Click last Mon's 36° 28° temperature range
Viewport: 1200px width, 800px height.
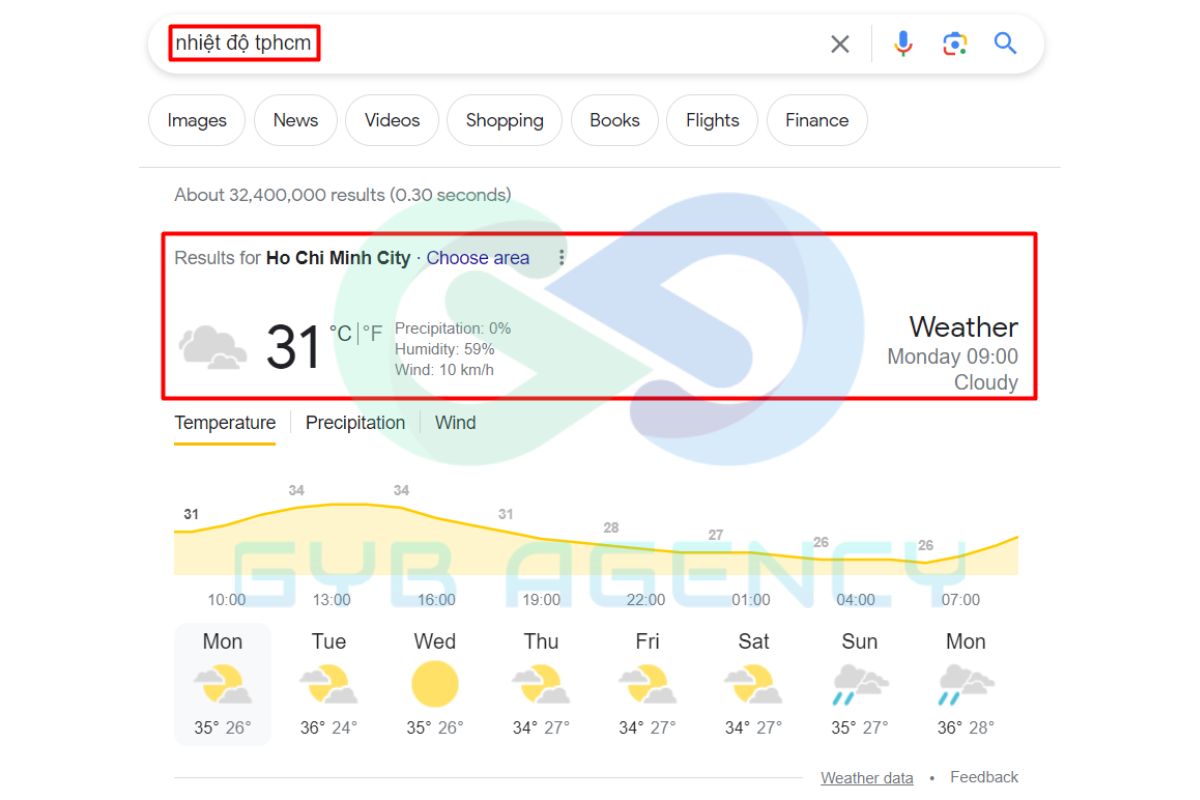point(966,728)
